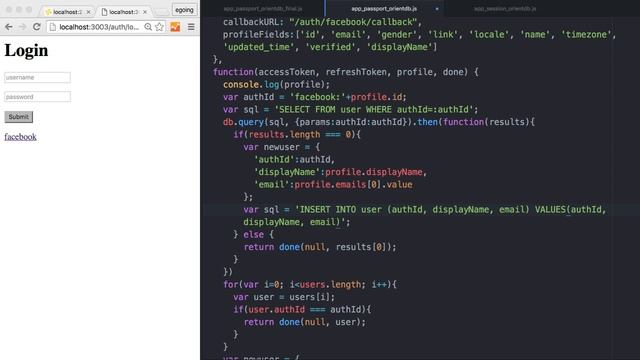640x360 pixels.
Task: Open the orange browser extension icon
Action: click(x=175, y=27)
